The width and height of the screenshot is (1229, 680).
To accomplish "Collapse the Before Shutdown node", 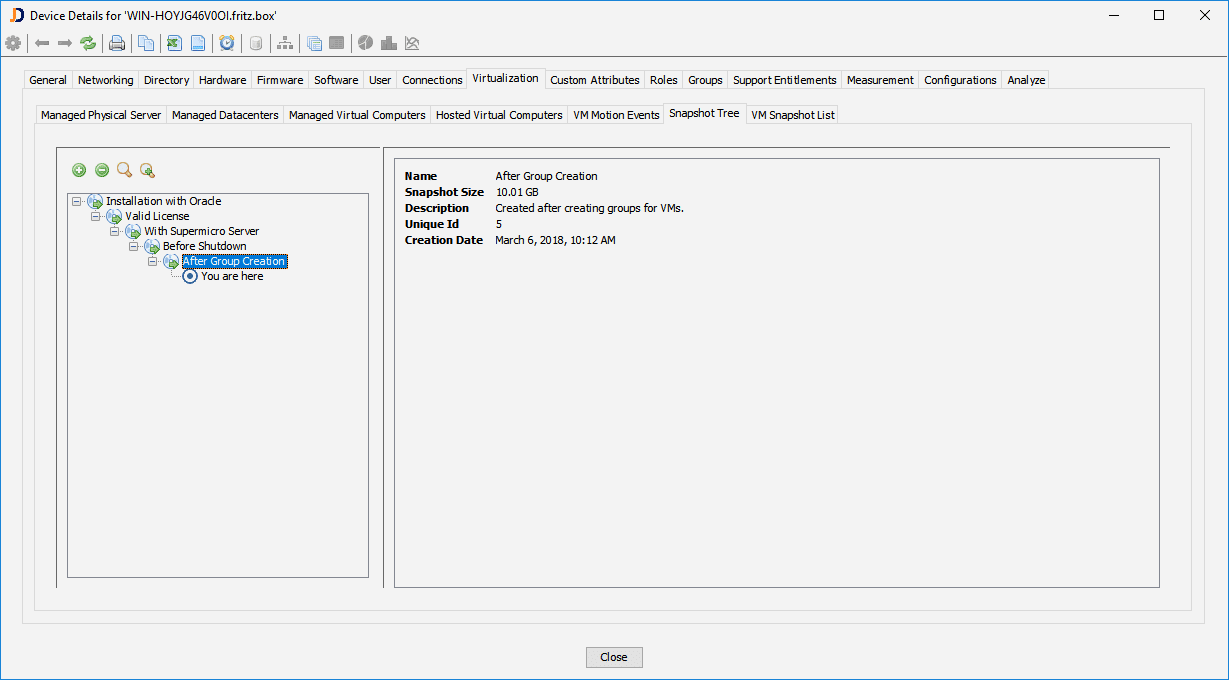I will point(133,246).
